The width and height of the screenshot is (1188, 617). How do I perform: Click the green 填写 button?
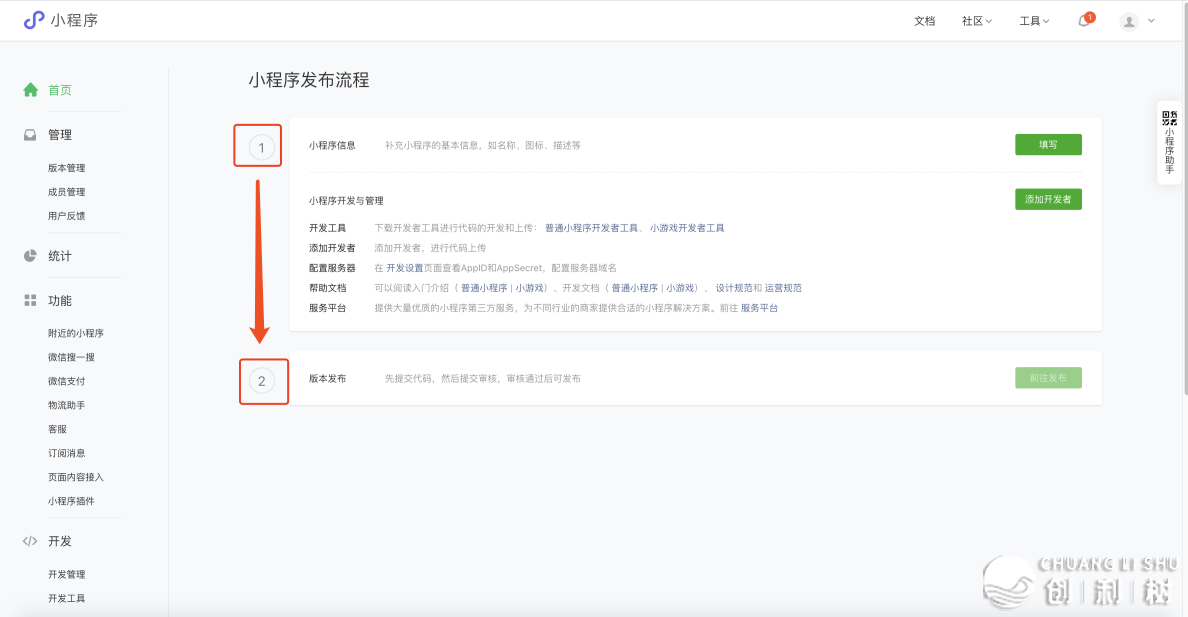[x=1048, y=145]
